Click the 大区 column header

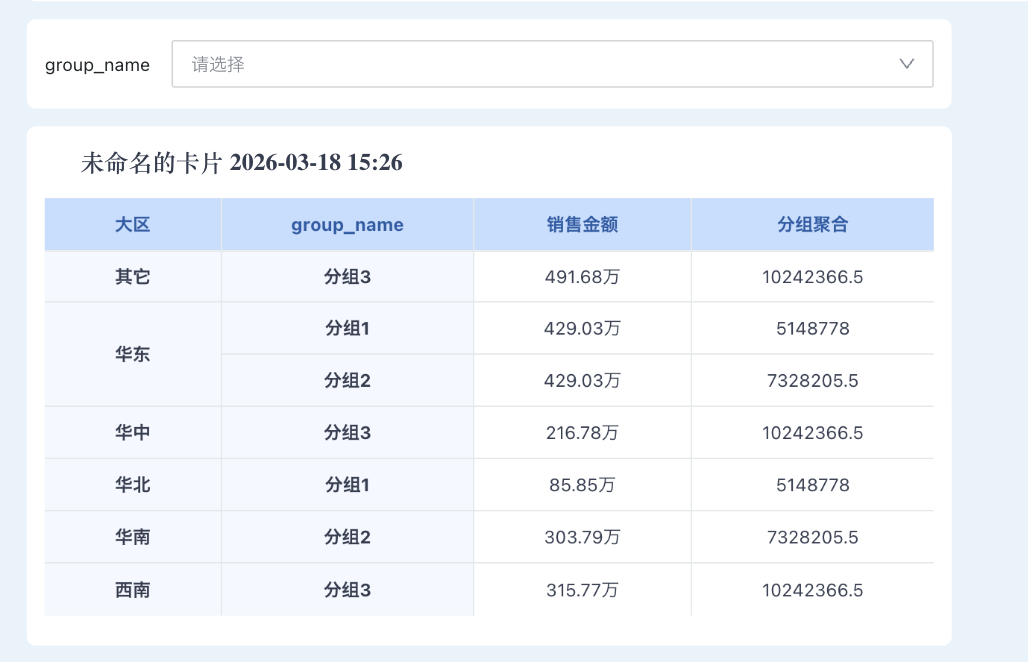pyautogui.click(x=132, y=225)
